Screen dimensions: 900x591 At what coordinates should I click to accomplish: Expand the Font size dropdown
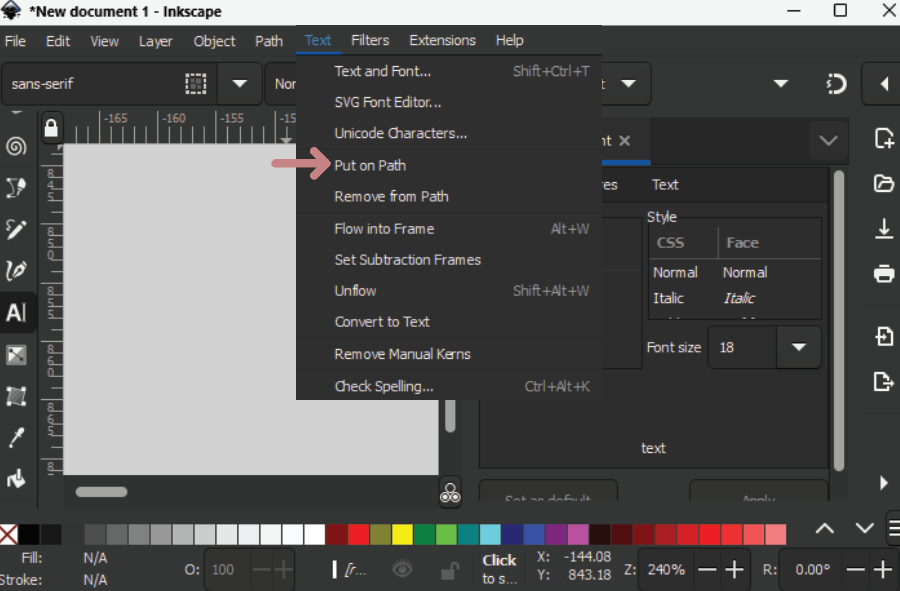pyautogui.click(x=798, y=348)
